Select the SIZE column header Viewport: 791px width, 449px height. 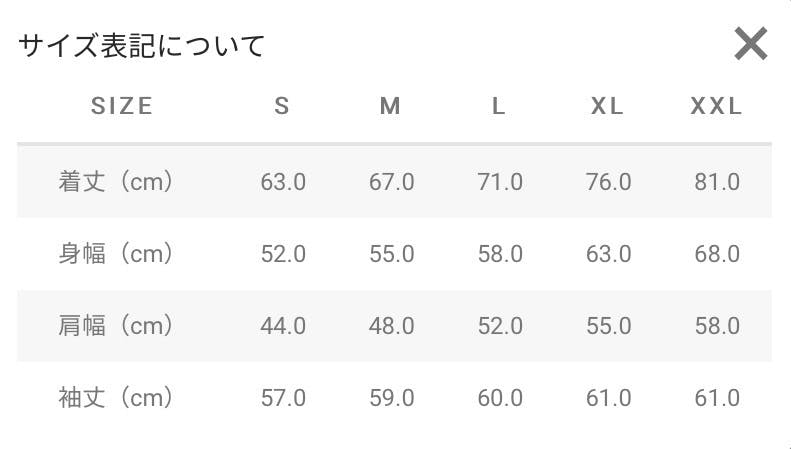point(122,106)
